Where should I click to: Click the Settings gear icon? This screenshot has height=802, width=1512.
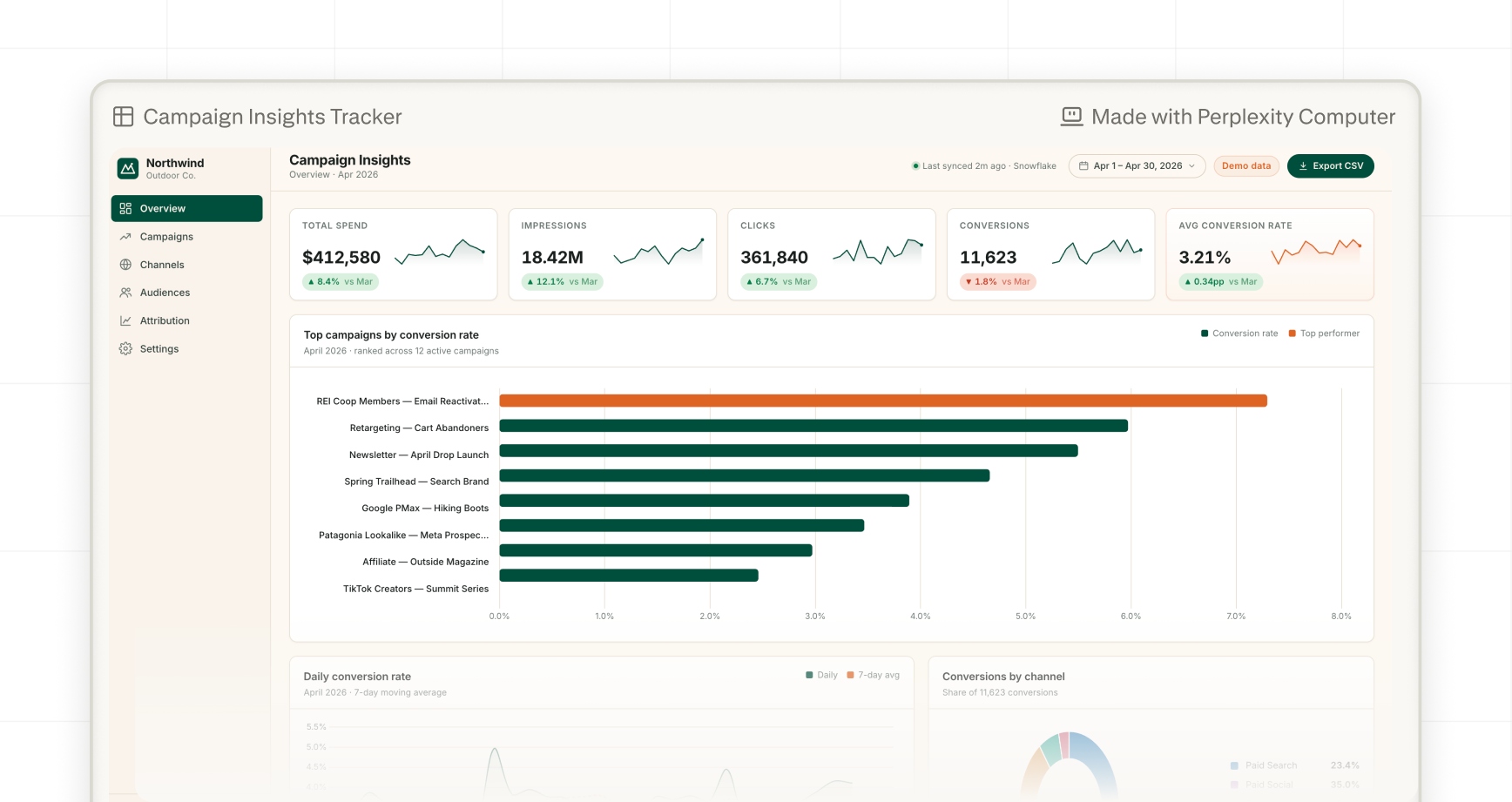click(x=125, y=348)
